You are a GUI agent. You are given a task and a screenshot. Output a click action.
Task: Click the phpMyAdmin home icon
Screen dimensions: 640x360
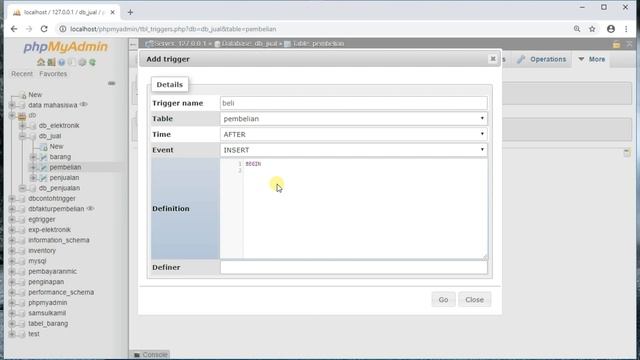click(41, 62)
